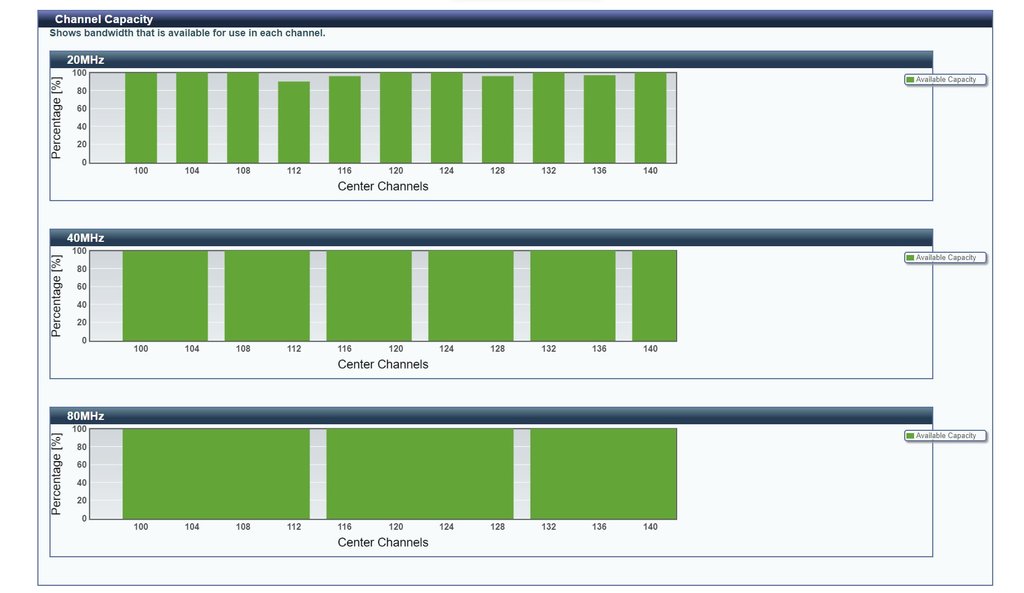Click Center Channels label under 20MHz chart
The height and width of the screenshot is (593, 1024).
(x=383, y=186)
